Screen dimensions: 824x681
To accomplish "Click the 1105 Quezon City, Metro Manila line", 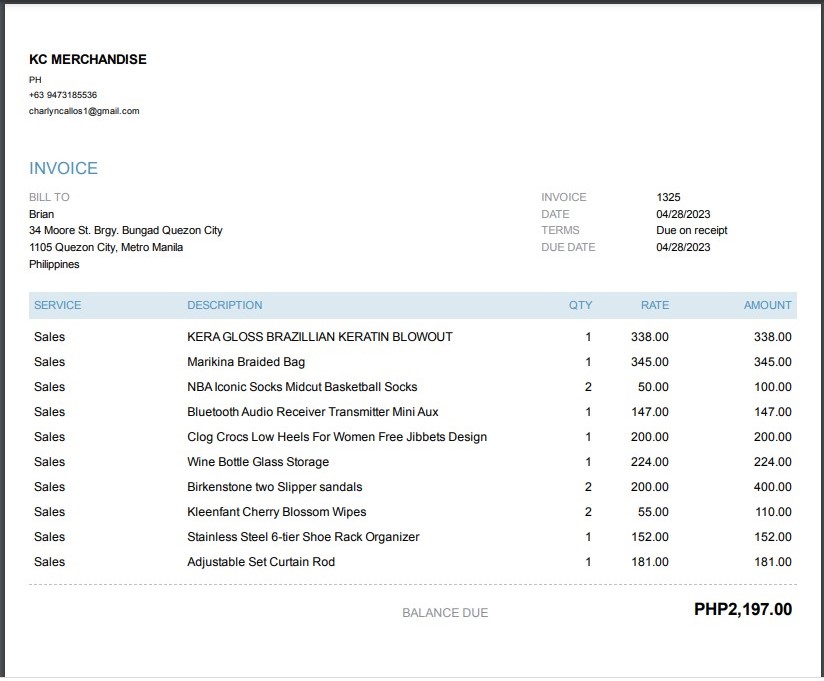I will click(106, 247).
